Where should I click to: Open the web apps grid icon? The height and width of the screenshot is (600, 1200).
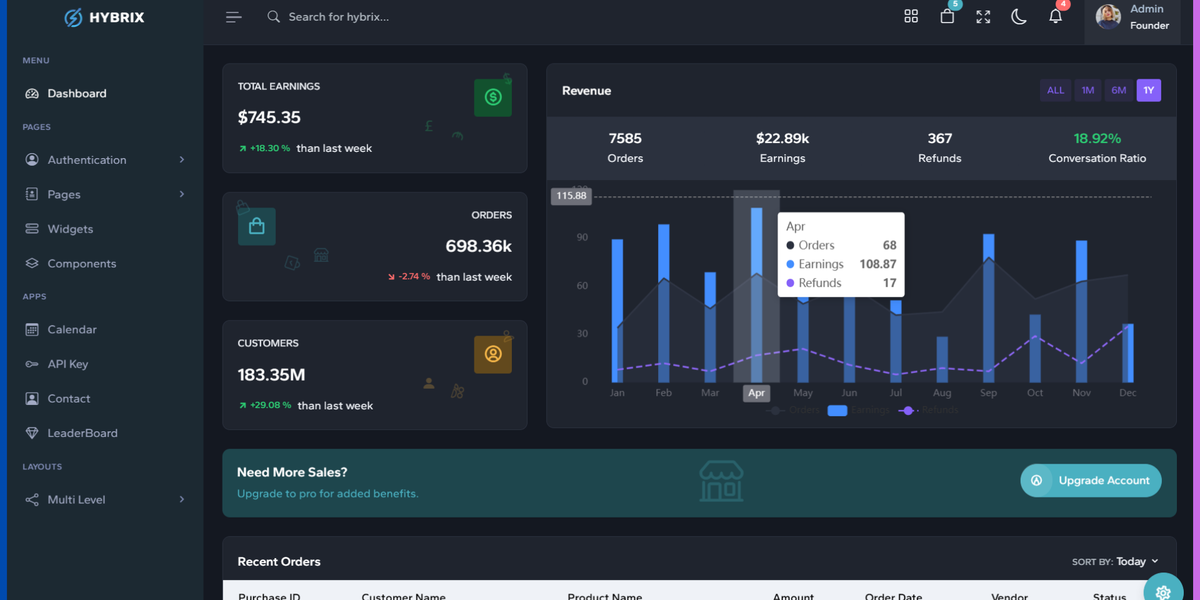click(x=911, y=16)
